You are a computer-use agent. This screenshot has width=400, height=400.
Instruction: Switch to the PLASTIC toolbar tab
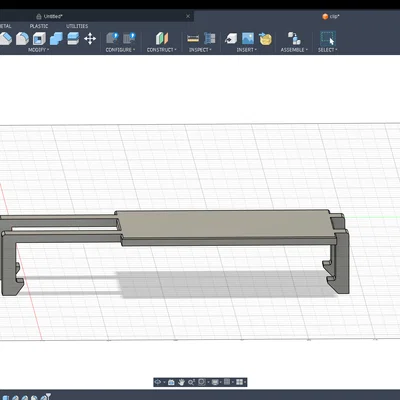pos(39,26)
